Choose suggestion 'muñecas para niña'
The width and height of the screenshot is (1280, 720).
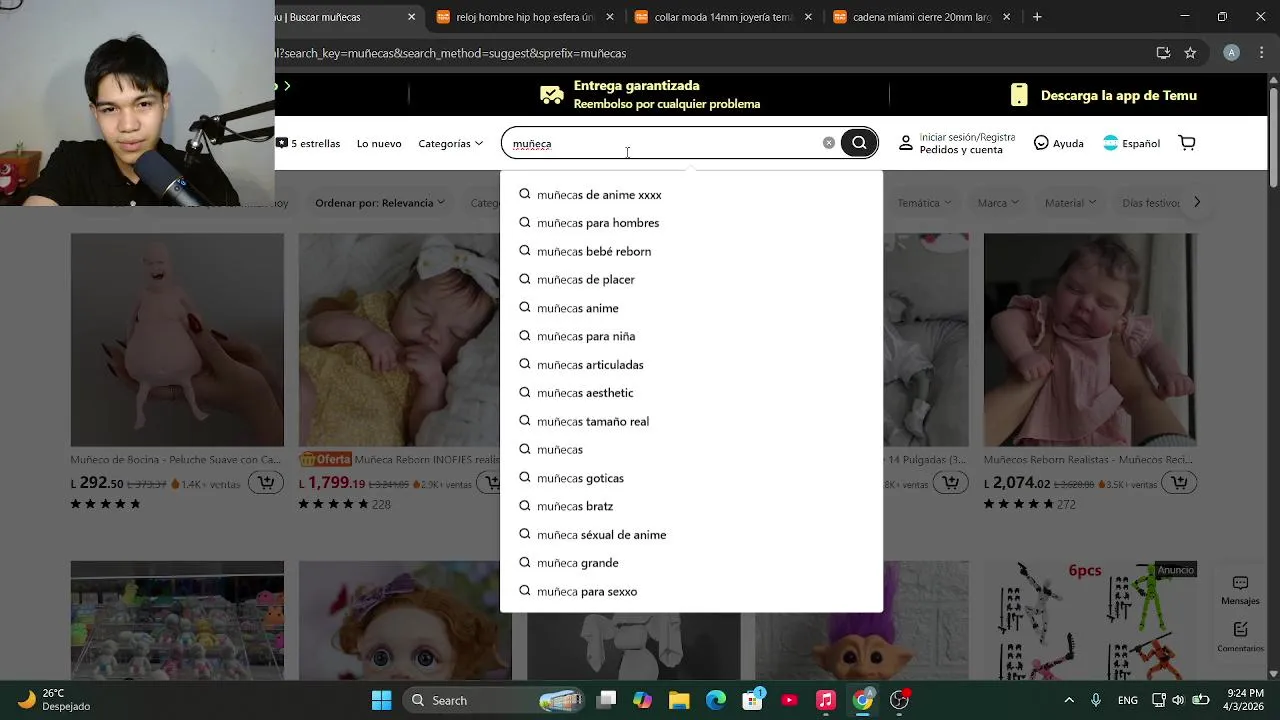(691, 336)
